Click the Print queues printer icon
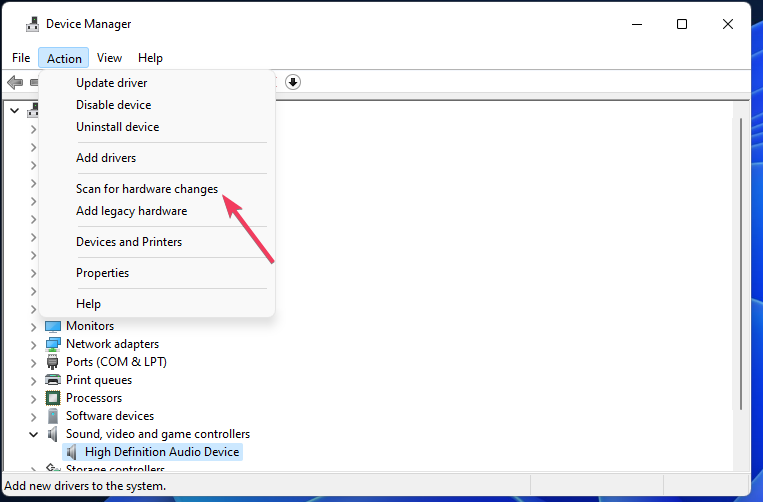 (53, 380)
